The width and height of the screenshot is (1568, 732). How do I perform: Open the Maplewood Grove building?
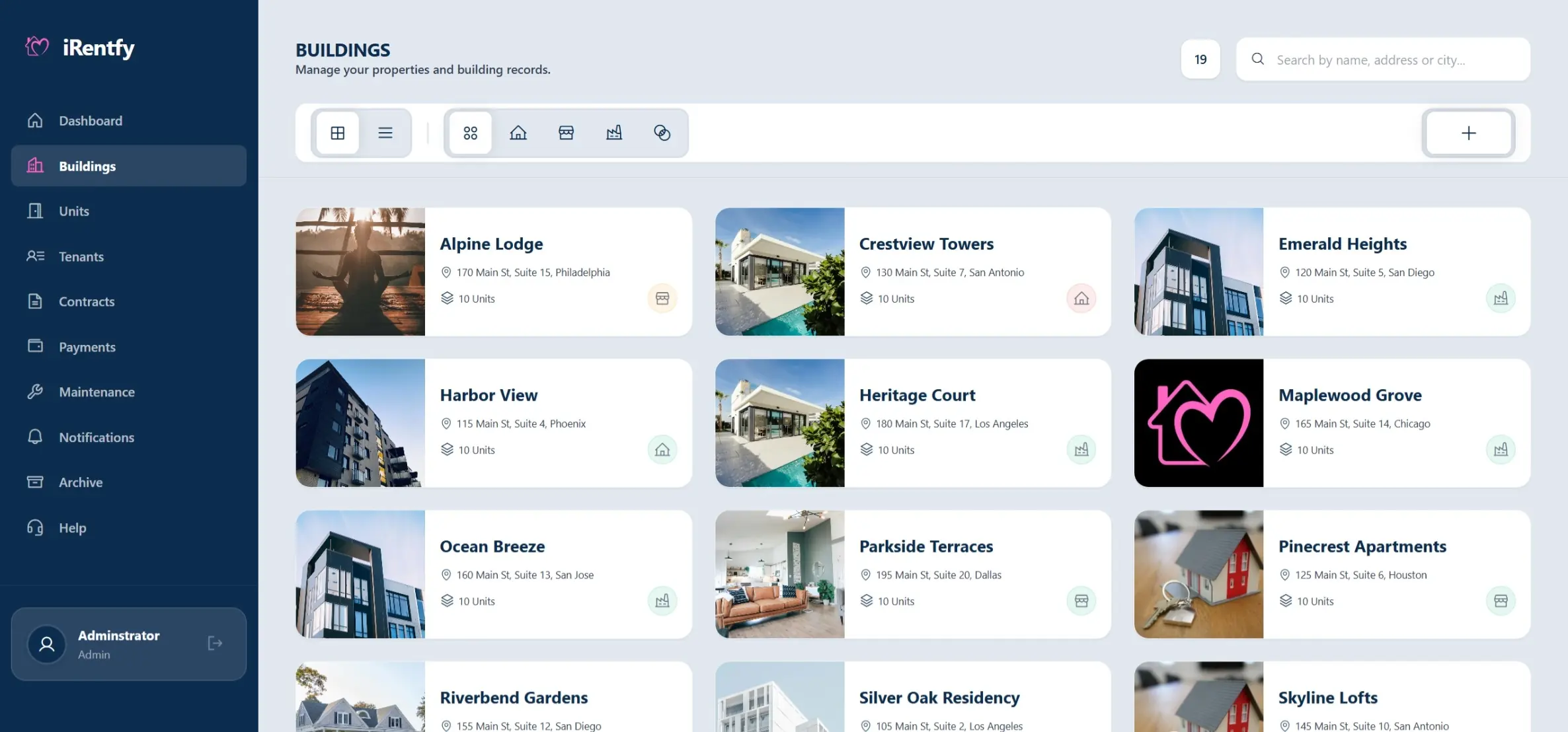[x=1332, y=423]
